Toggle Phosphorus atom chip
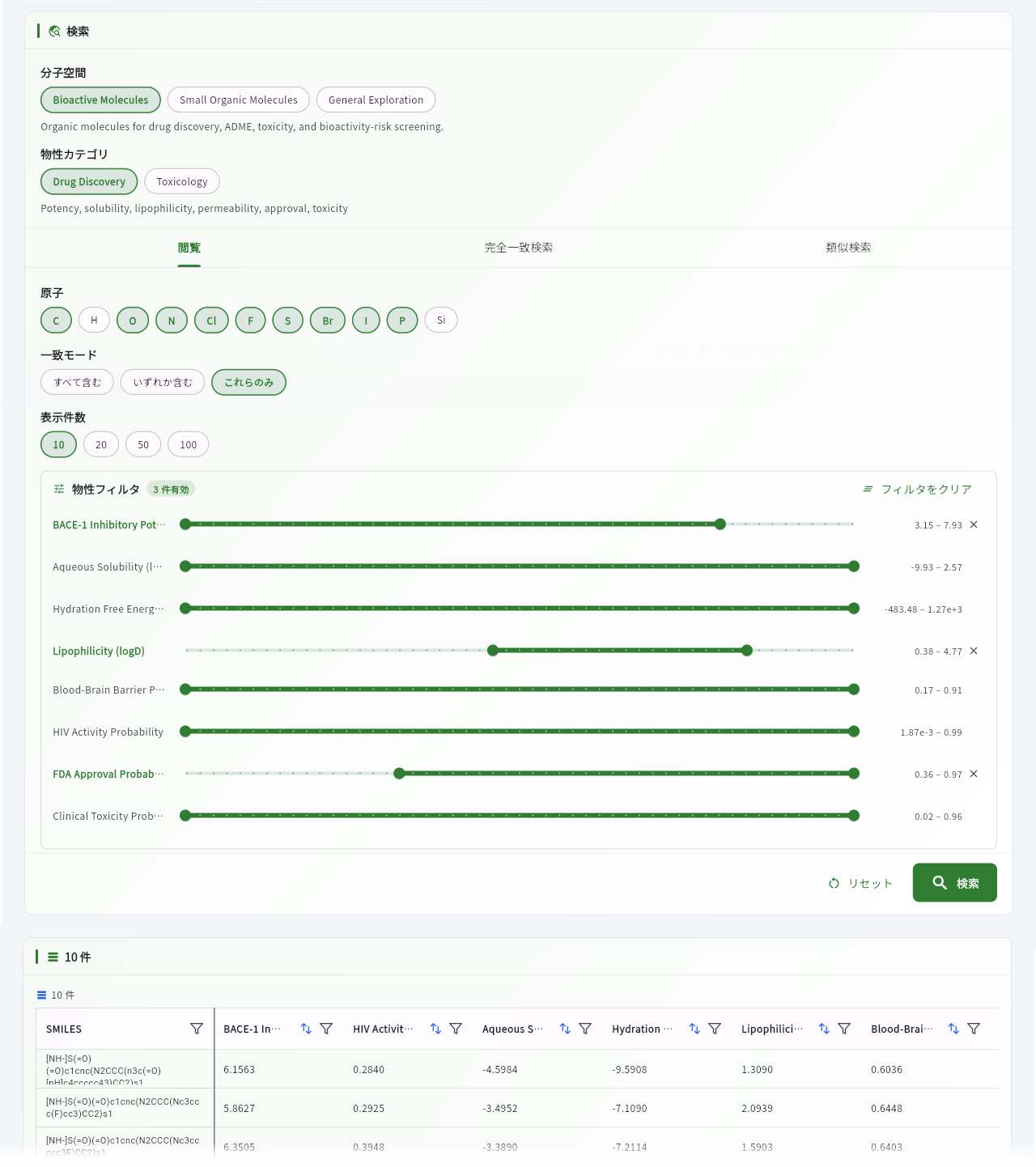This screenshot has height=1167, width=1036. click(402, 320)
